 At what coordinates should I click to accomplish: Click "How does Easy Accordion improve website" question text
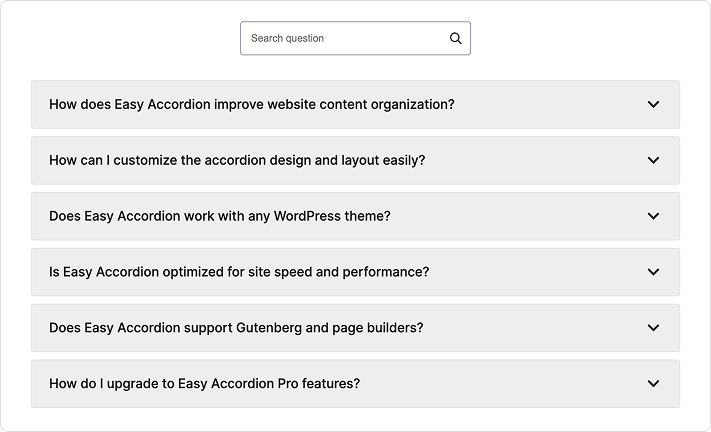[251, 104]
